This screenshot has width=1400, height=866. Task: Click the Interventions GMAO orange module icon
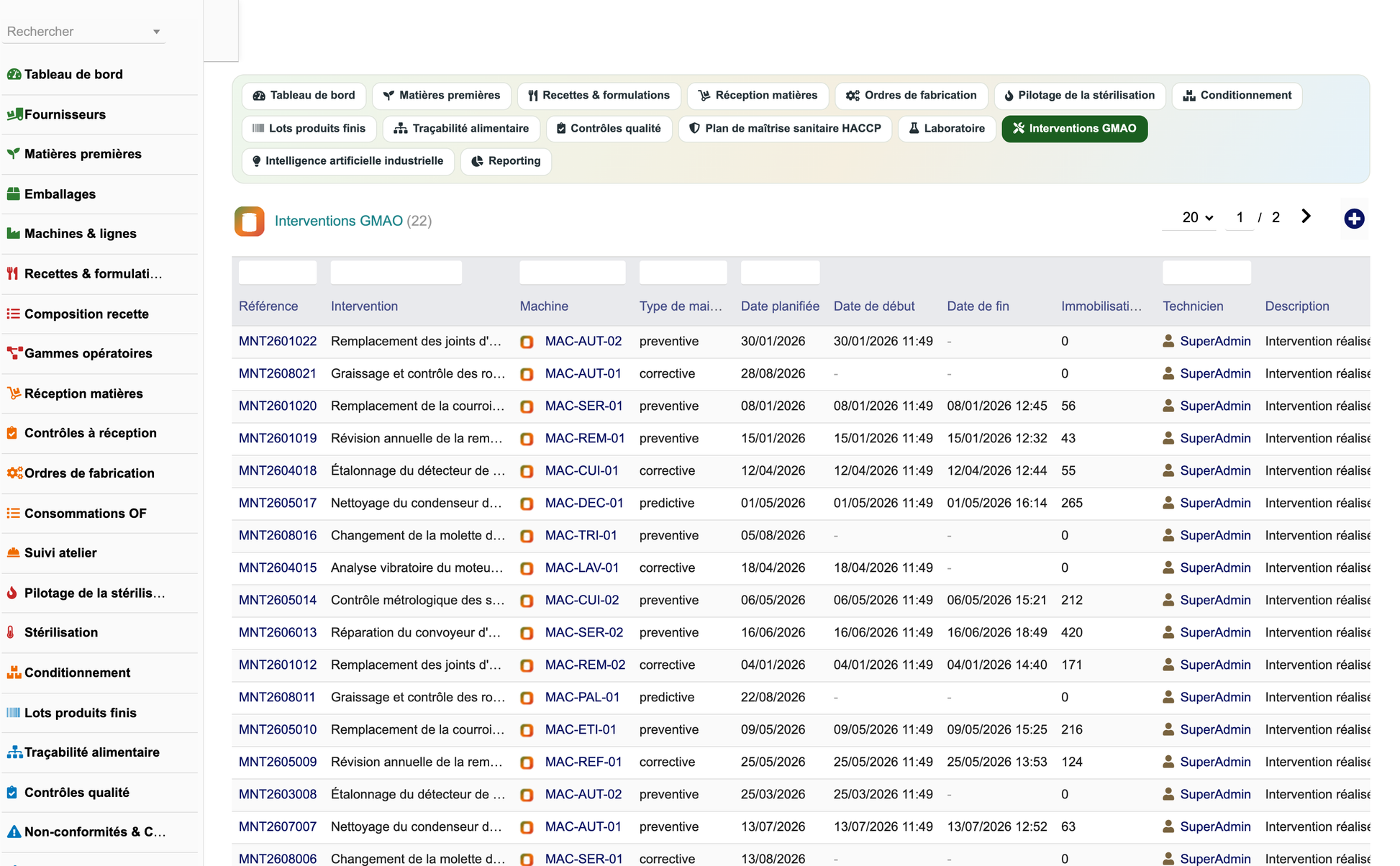click(x=250, y=221)
